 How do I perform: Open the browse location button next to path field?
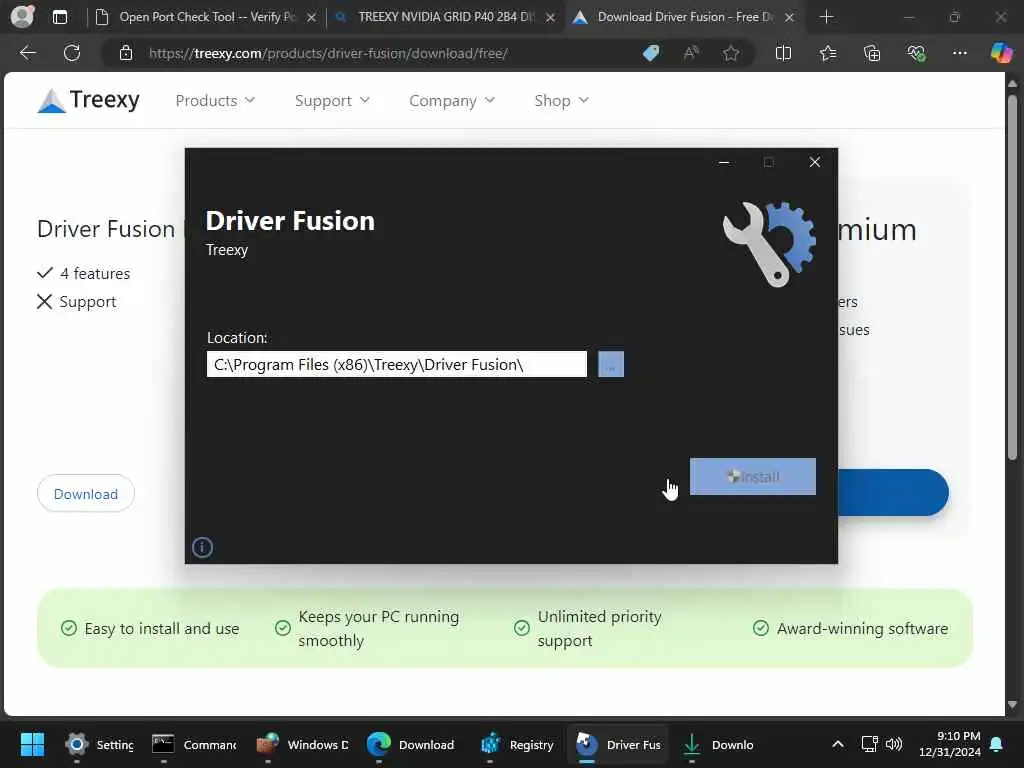click(x=611, y=364)
